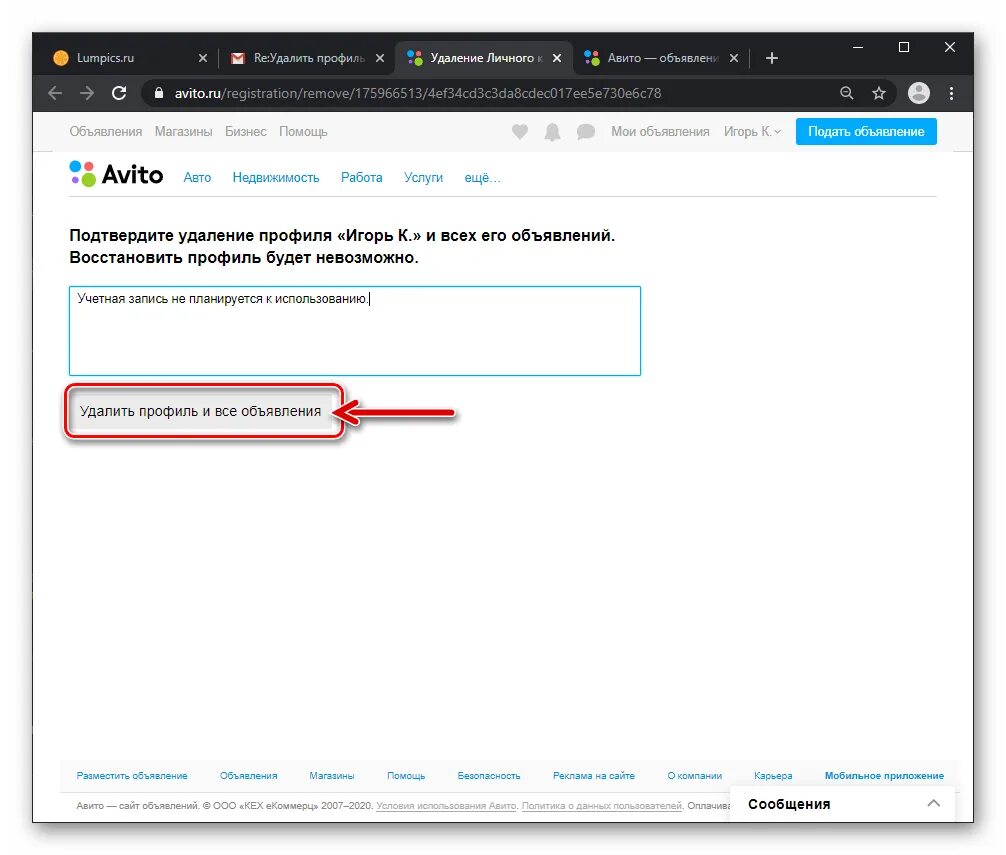
Task: Go forward with the browser arrow
Action: (x=87, y=93)
